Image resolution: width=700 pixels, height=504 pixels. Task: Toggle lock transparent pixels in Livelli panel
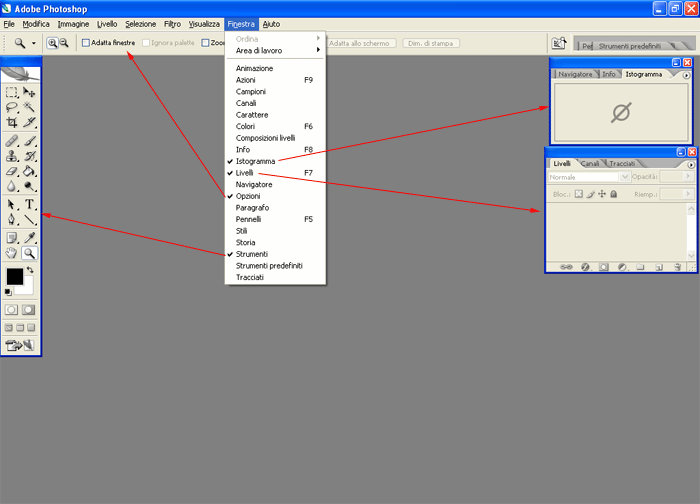(x=579, y=194)
